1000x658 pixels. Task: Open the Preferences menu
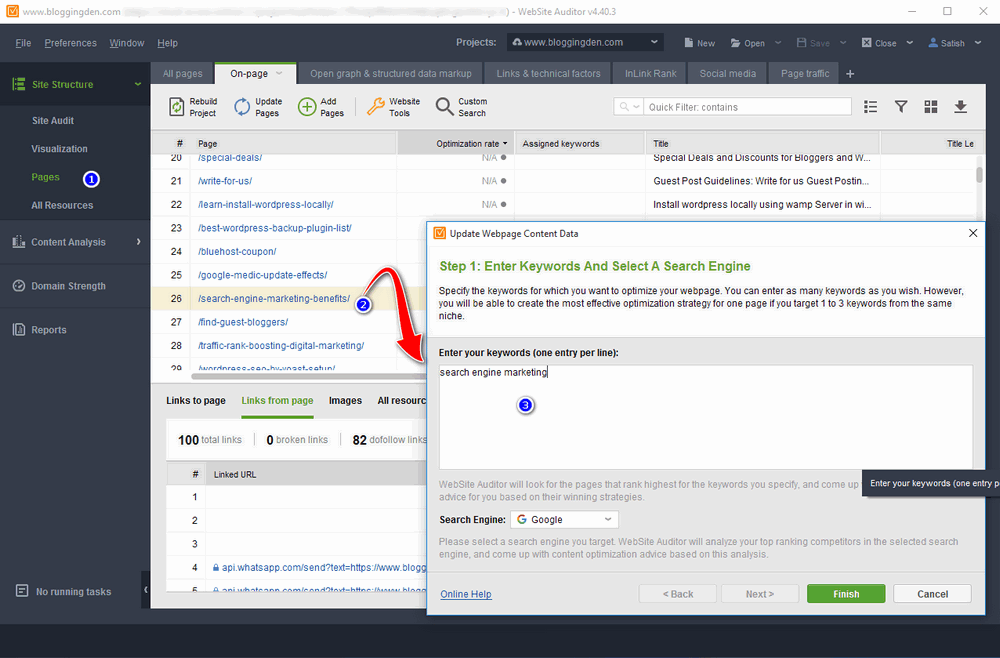(x=69, y=43)
